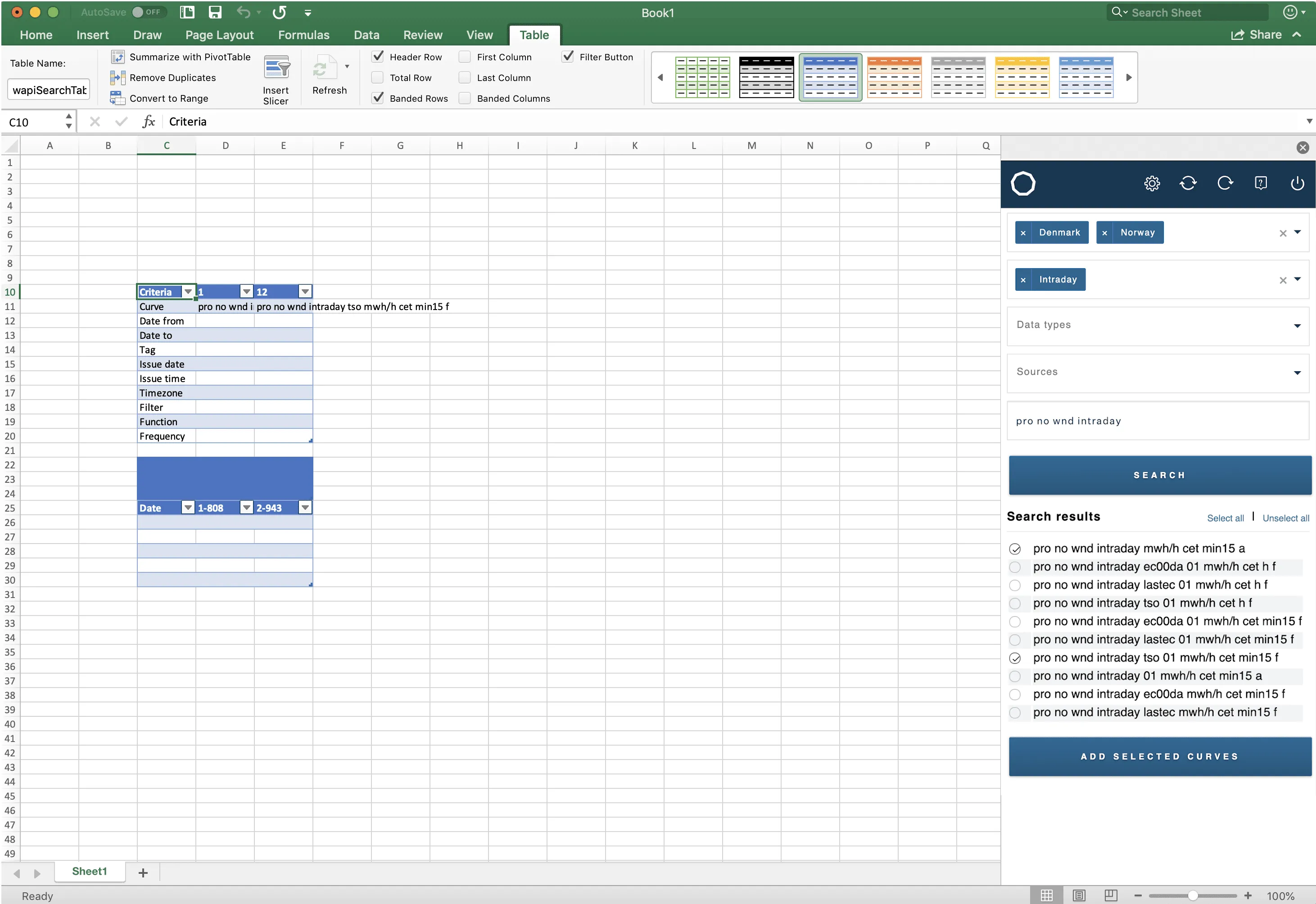The height and width of the screenshot is (904, 1316).
Task: Click the Table Name input field
Action: tap(49, 90)
